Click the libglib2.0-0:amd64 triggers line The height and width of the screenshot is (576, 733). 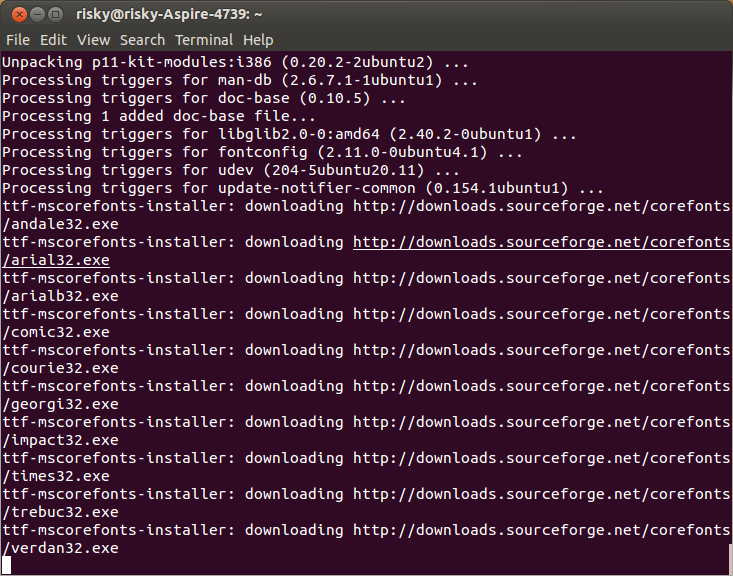coord(289,134)
